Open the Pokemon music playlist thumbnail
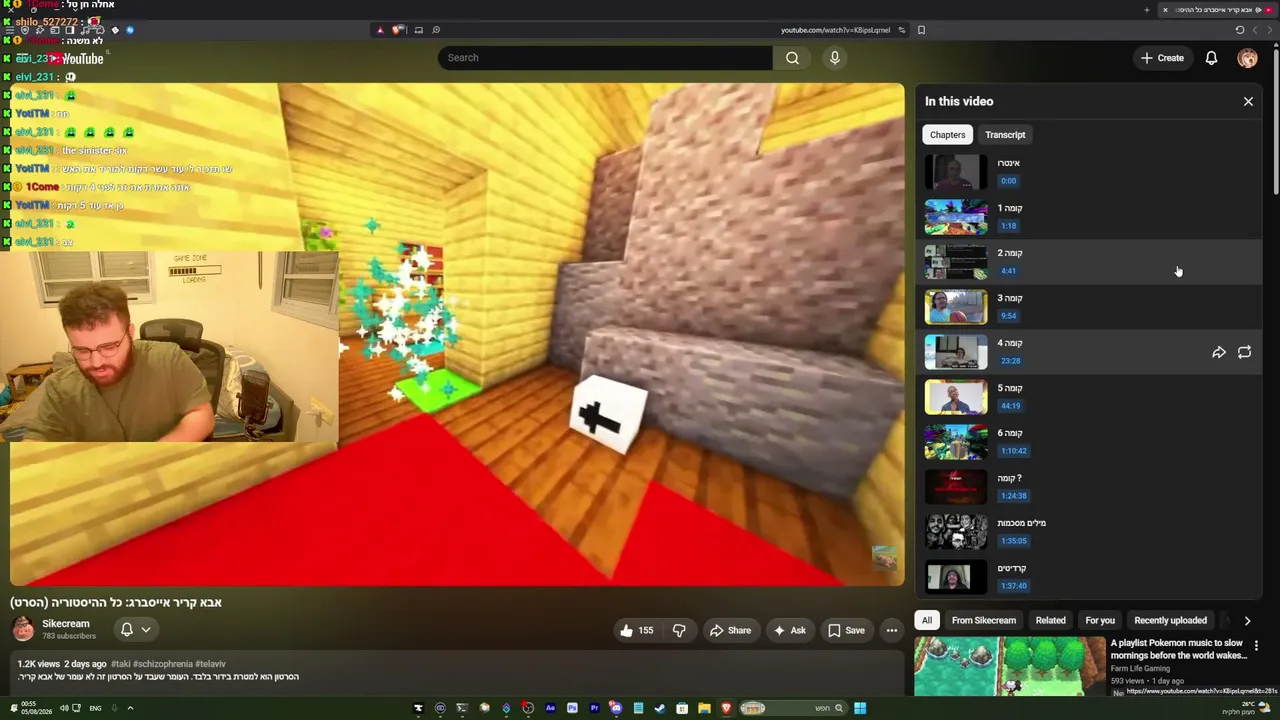Viewport: 1280px width, 720px height. 1009,666
